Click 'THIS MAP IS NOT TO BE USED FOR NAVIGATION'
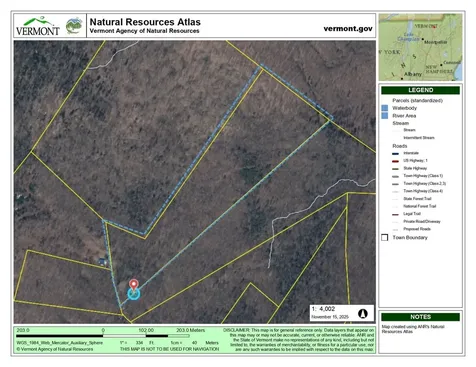This screenshot has width=476, height=367. tap(169, 349)
